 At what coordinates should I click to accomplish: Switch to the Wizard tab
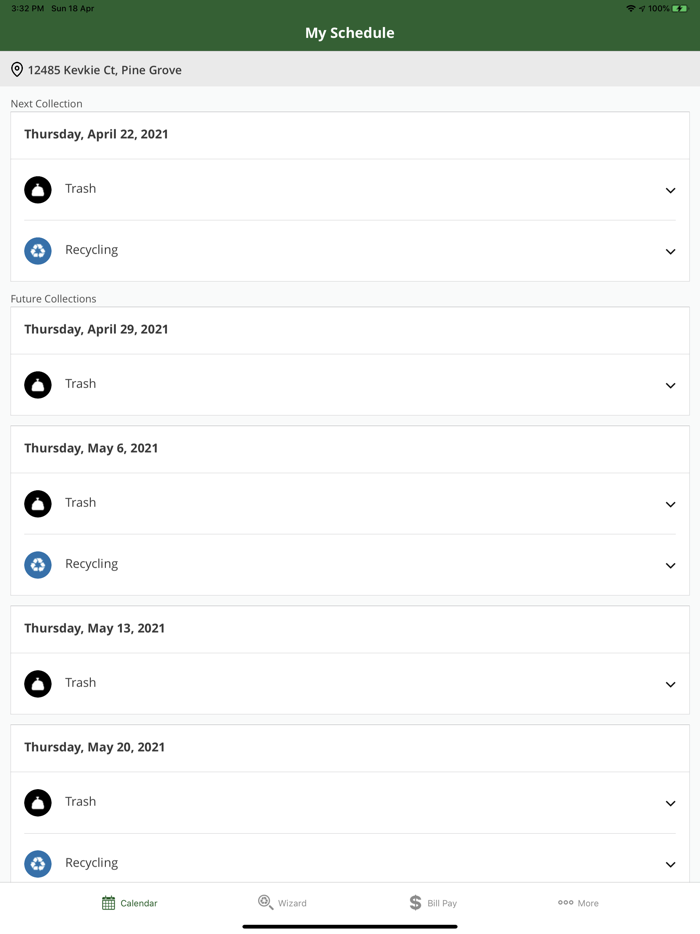[282, 903]
